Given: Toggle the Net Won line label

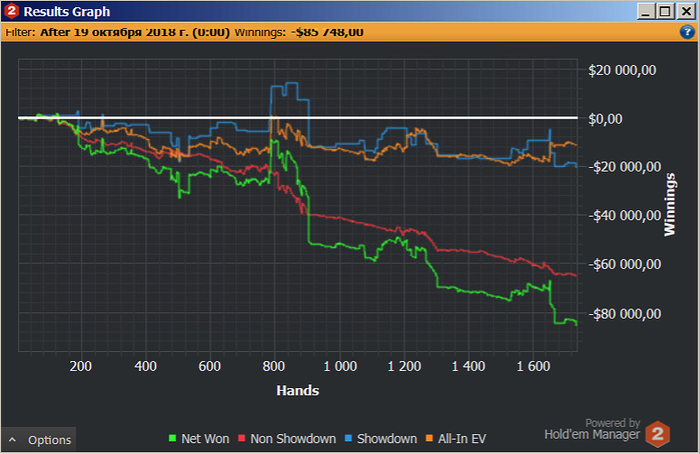Looking at the screenshot, I should 205,439.
